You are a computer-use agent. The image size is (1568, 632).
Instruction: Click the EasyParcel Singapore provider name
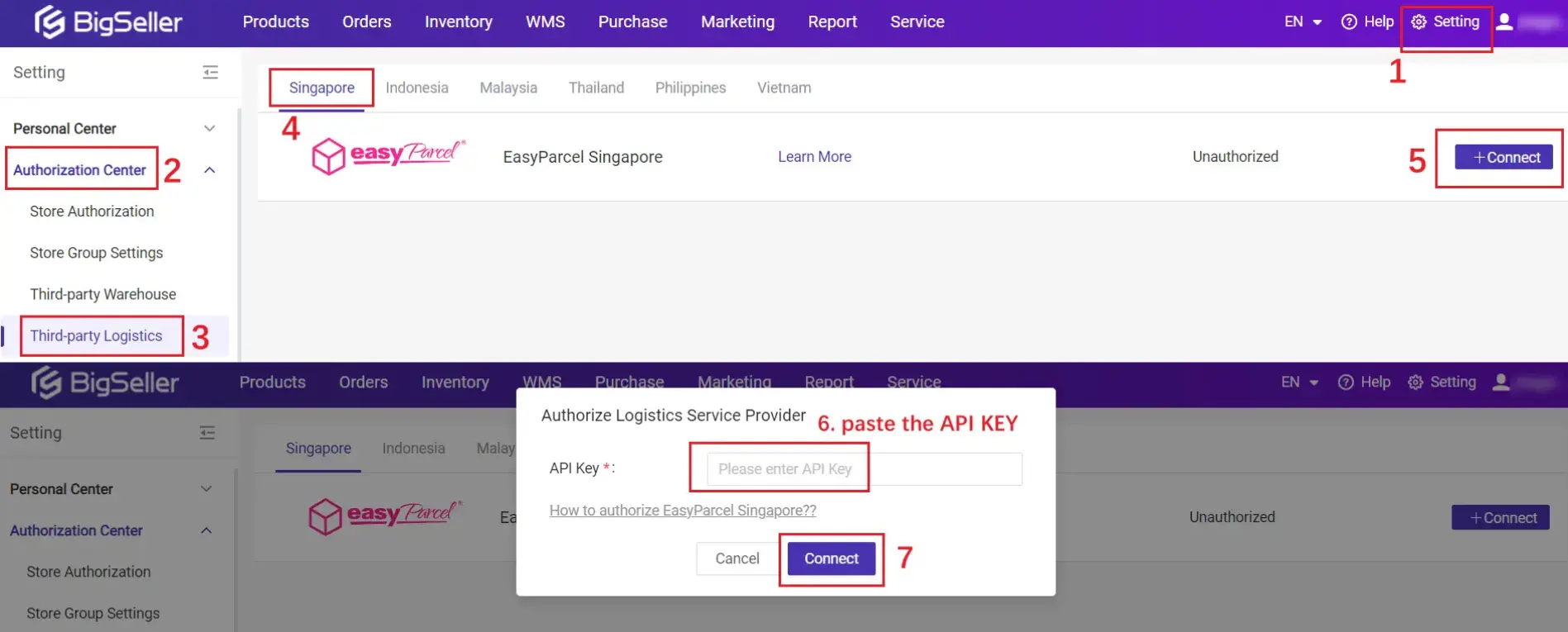click(583, 157)
